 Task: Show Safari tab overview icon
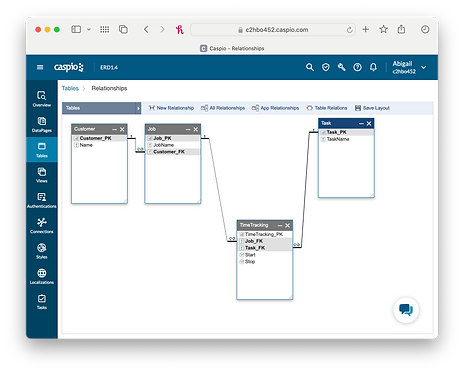[123, 29]
